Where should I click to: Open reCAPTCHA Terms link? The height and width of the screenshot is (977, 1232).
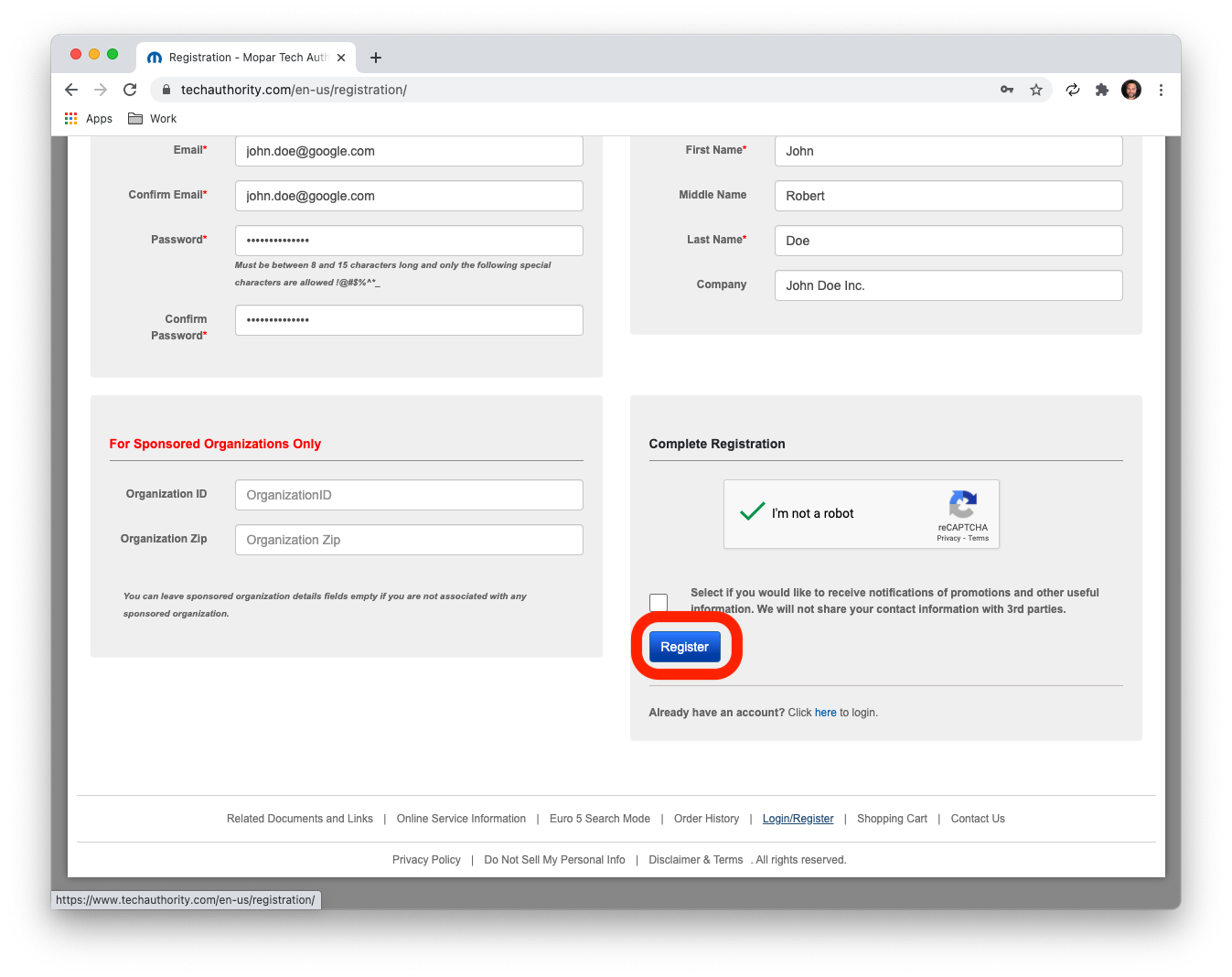(x=979, y=538)
